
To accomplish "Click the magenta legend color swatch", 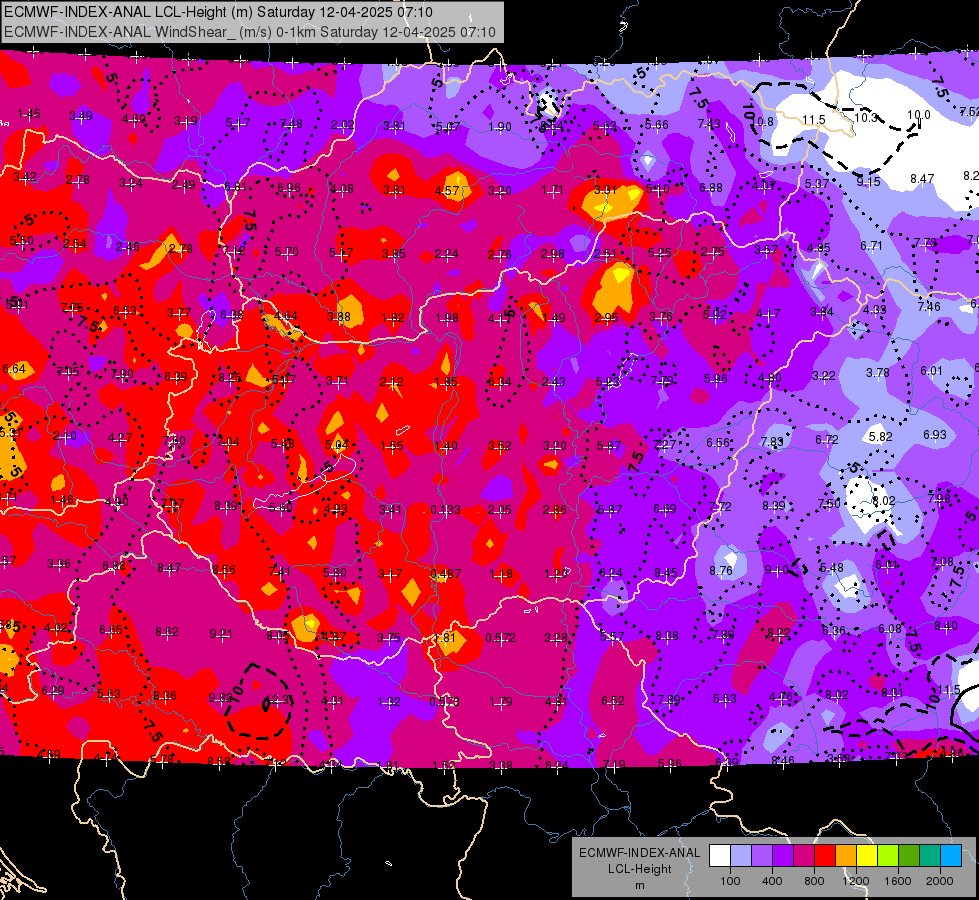I will tap(804, 856).
